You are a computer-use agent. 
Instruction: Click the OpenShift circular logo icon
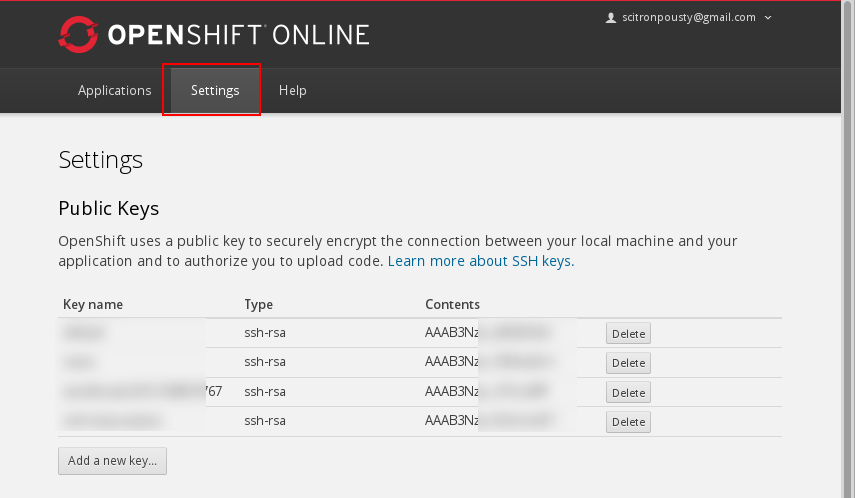point(78,35)
